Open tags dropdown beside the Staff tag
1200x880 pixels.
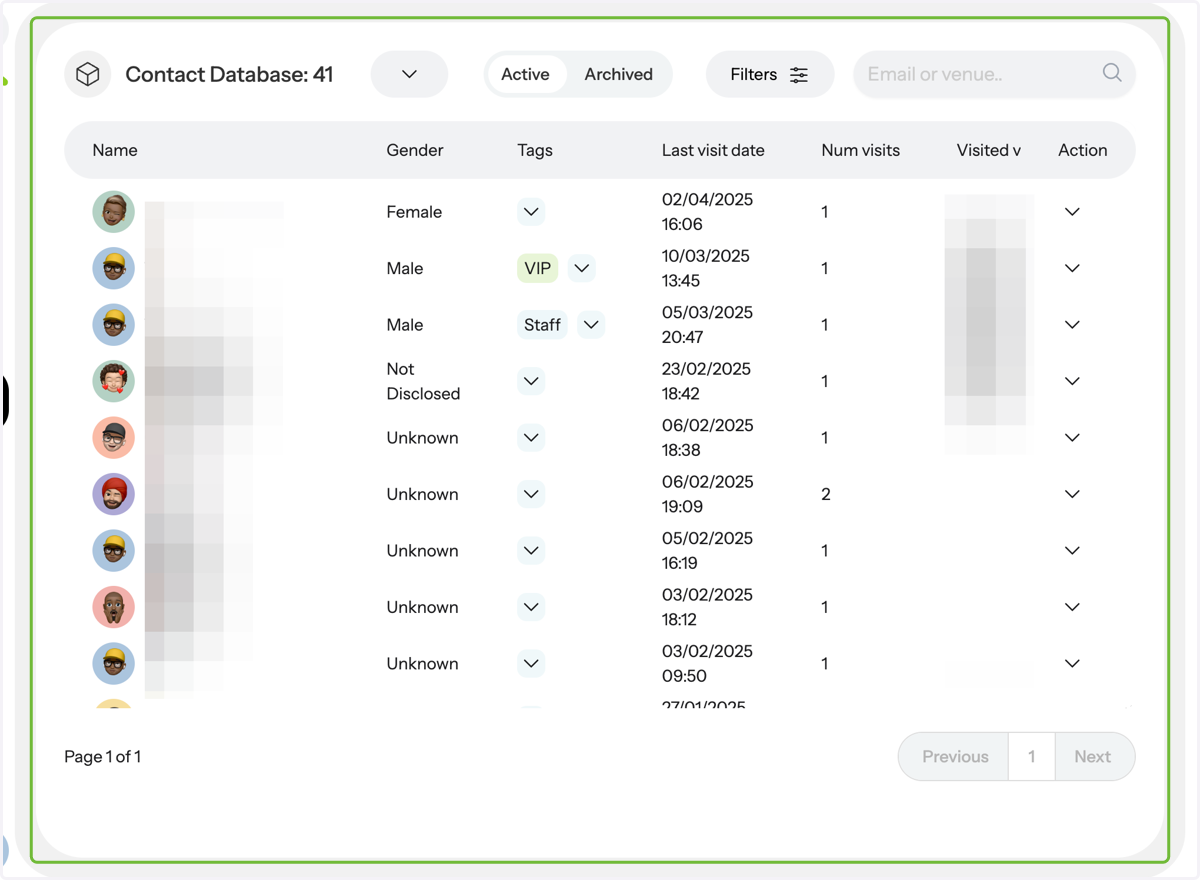(x=591, y=325)
